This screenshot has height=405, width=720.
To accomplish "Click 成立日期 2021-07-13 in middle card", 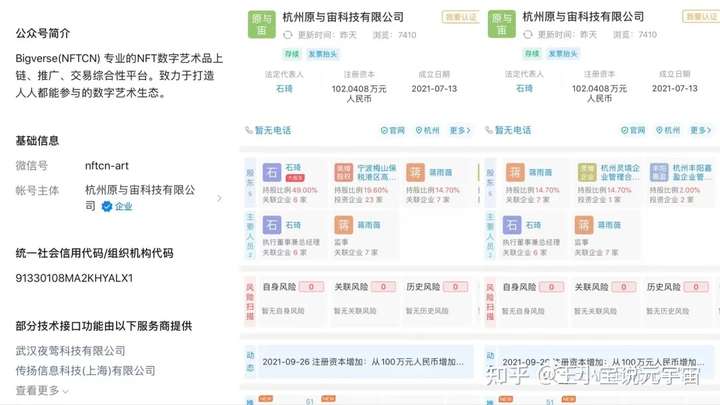I will [x=434, y=89].
